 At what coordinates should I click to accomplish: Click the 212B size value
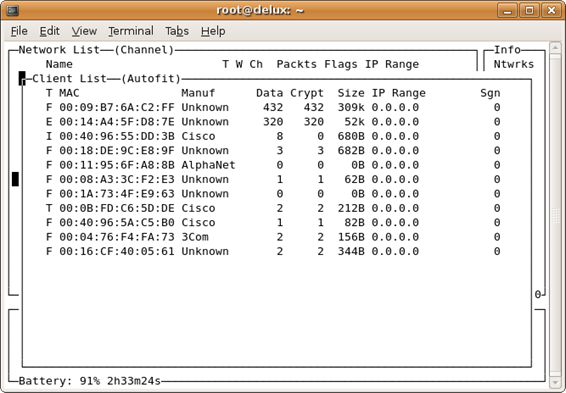pyautogui.click(x=351, y=208)
